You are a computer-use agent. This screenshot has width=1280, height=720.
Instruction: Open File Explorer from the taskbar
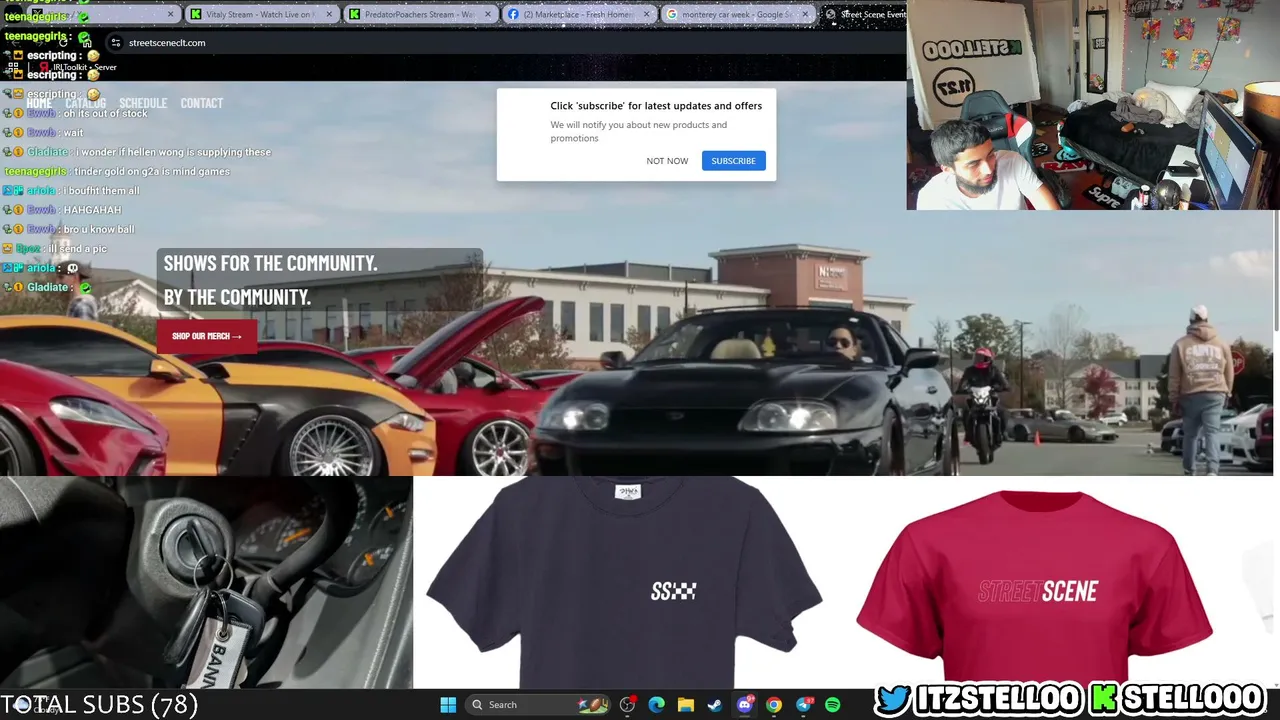pyautogui.click(x=686, y=705)
